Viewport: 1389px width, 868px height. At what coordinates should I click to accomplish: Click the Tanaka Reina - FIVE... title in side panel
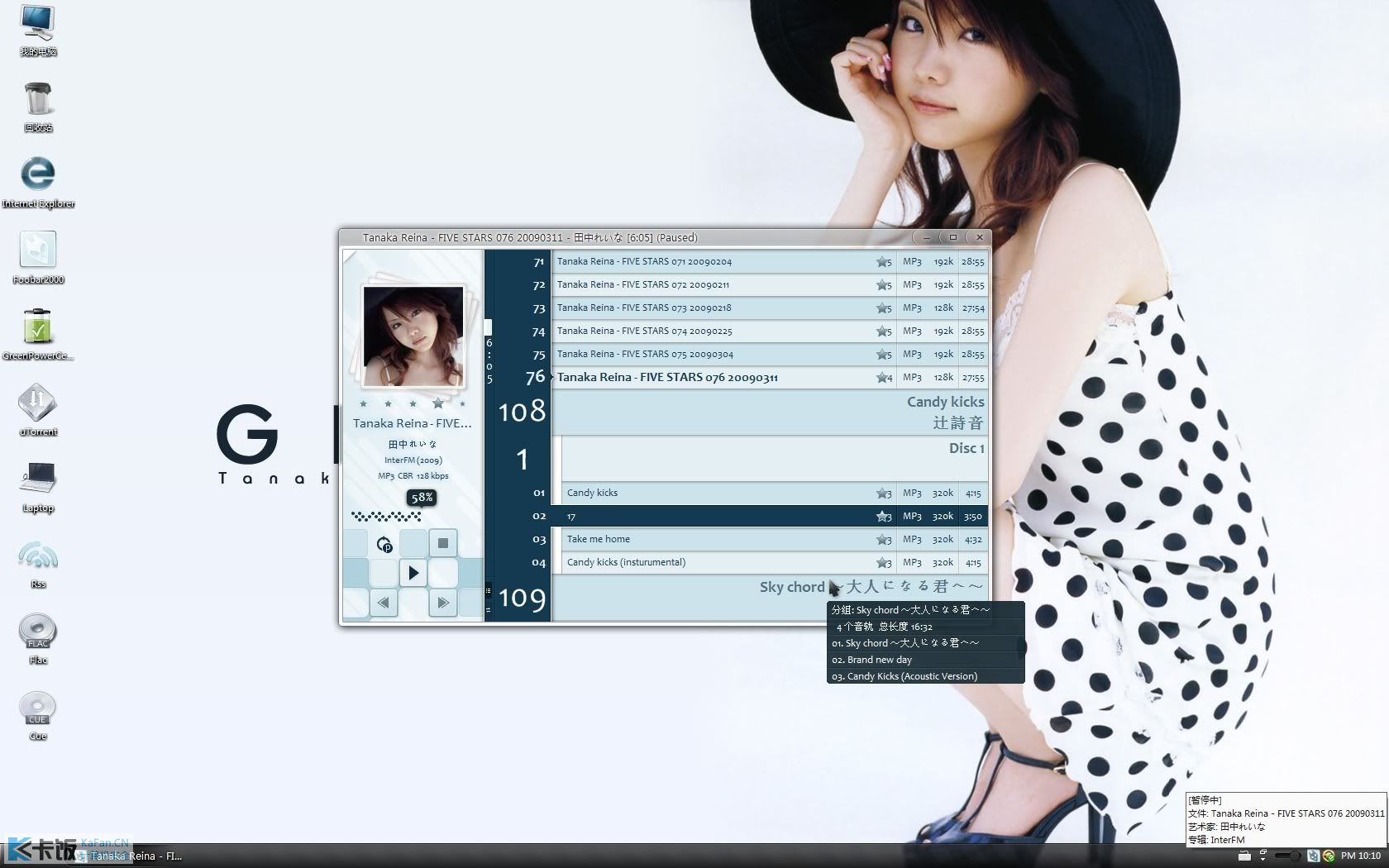click(x=413, y=423)
